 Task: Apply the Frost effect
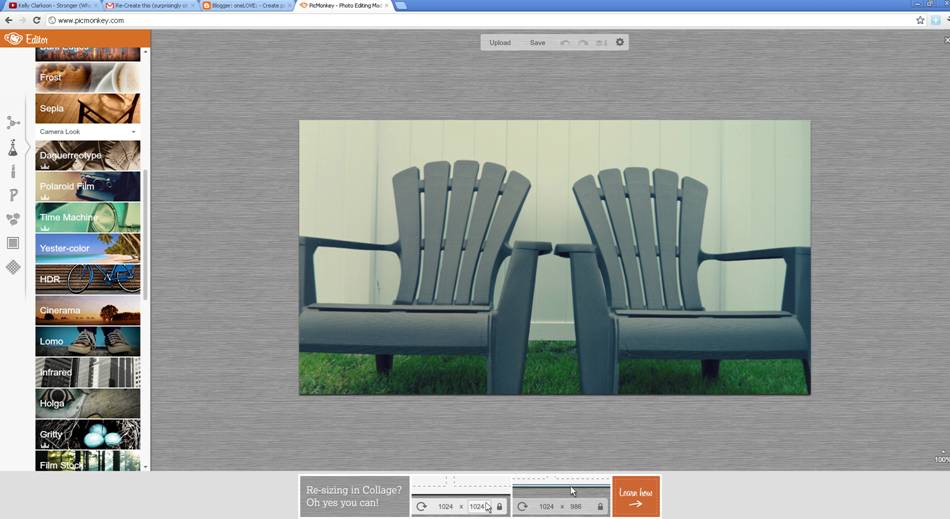click(88, 77)
